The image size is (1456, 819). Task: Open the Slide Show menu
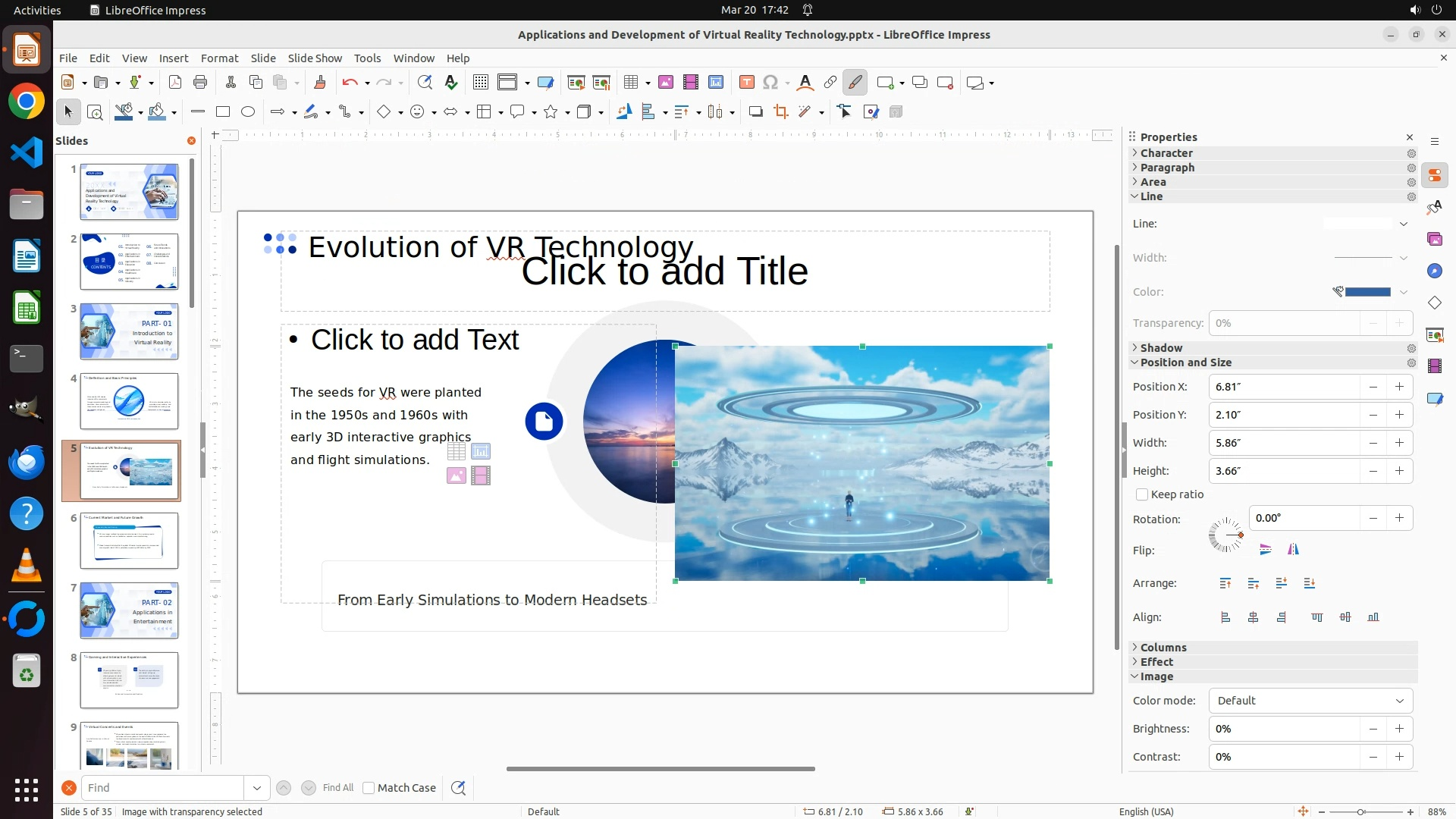point(315,58)
